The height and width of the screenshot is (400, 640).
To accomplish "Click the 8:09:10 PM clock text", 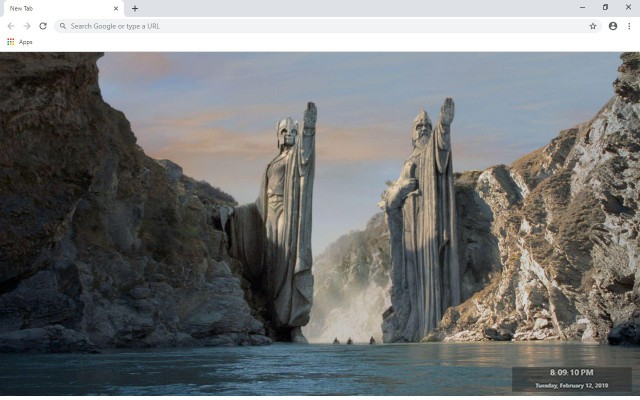I will coord(571,373).
